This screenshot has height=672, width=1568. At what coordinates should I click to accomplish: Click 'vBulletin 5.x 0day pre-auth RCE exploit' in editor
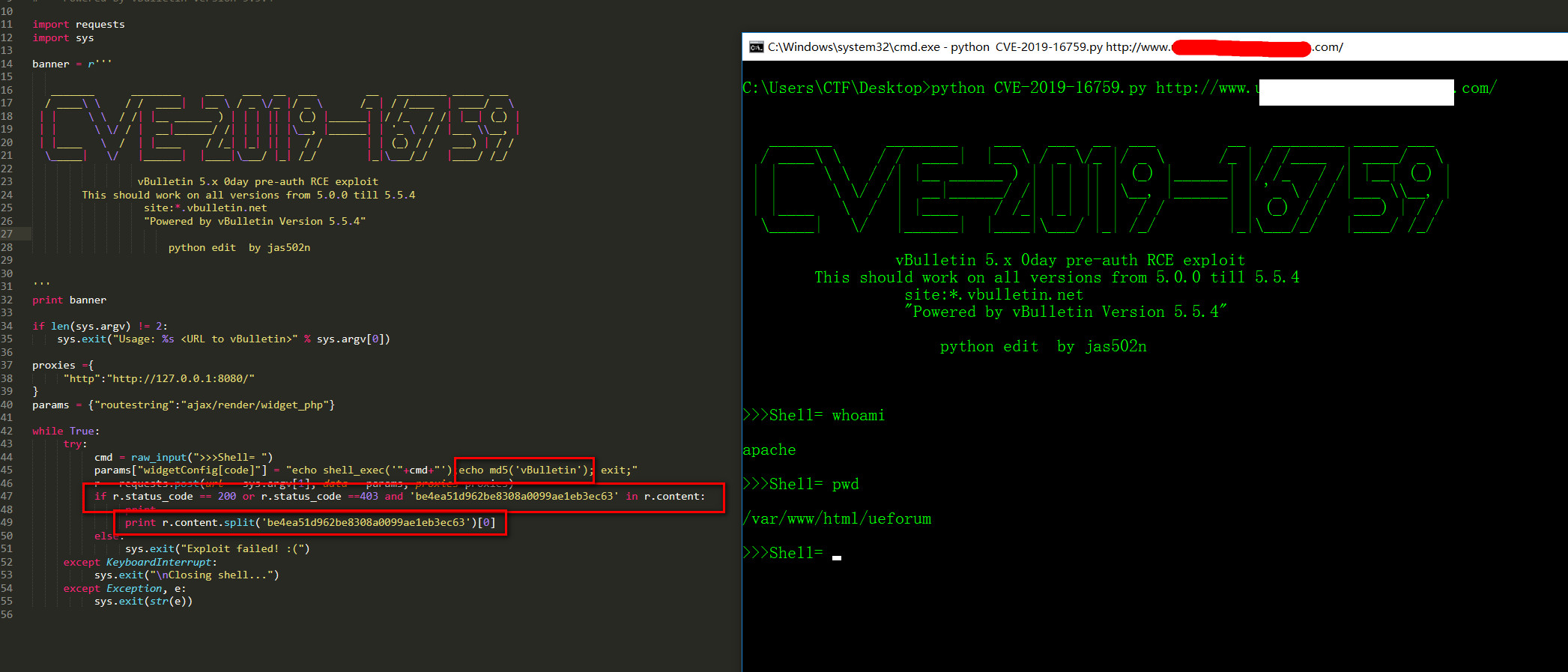[x=258, y=182]
